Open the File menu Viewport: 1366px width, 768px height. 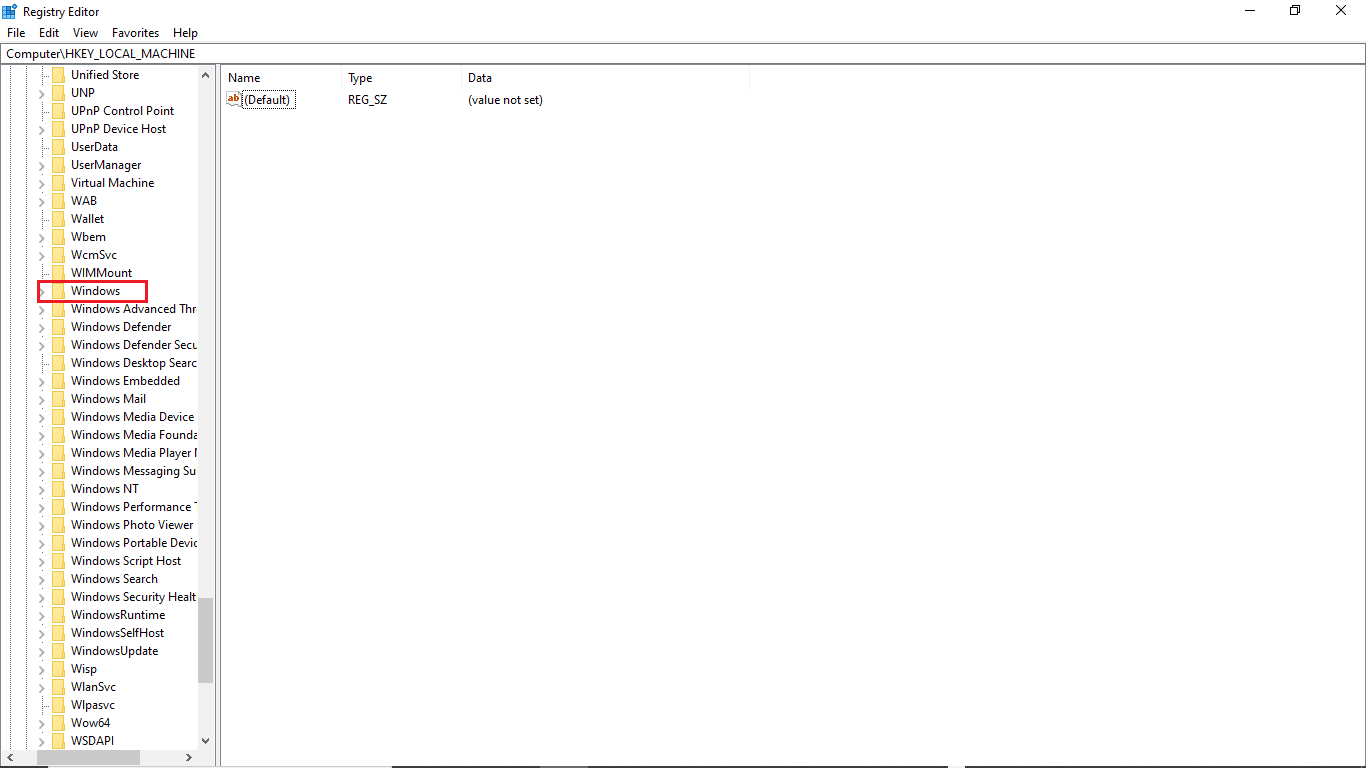pyautogui.click(x=16, y=33)
